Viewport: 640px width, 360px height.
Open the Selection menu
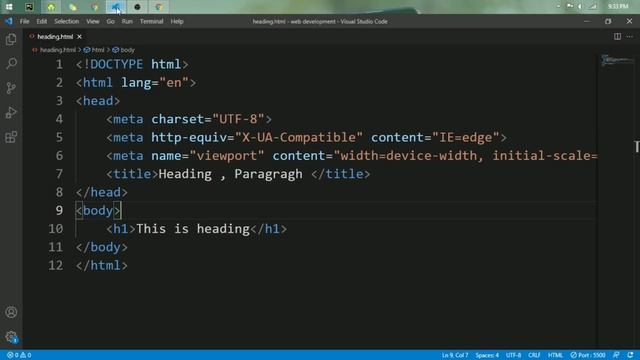tap(67, 21)
